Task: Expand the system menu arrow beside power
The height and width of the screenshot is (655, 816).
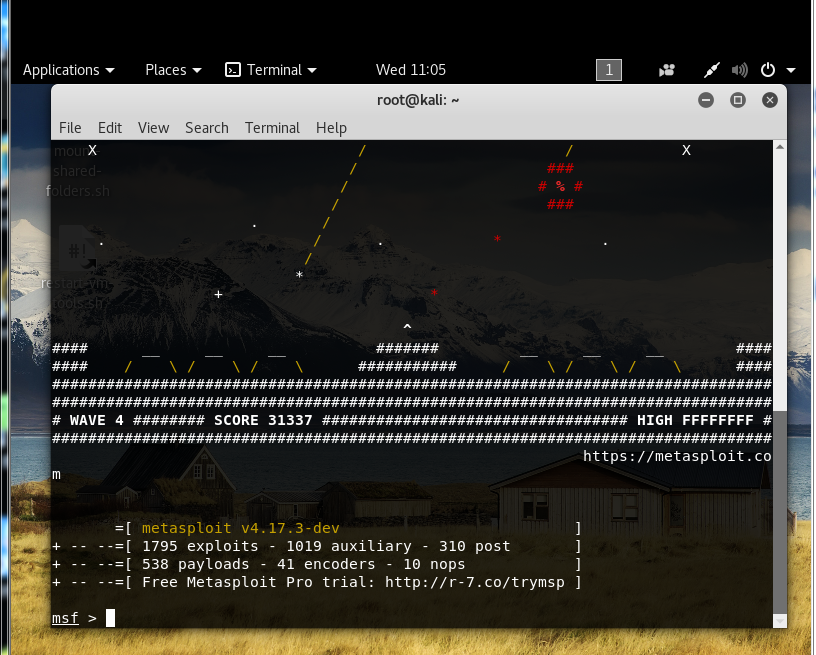Action: coord(790,70)
